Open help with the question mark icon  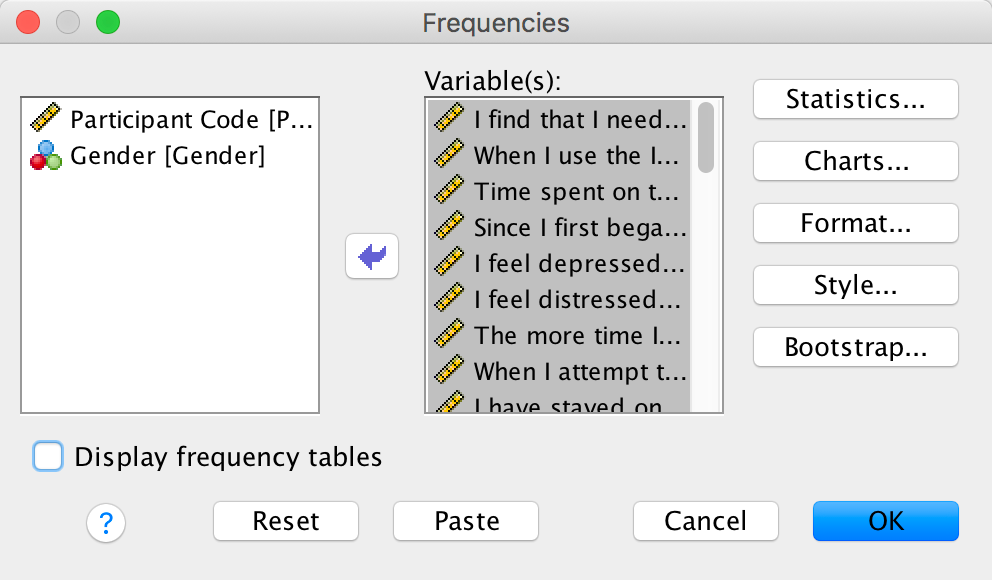click(106, 521)
